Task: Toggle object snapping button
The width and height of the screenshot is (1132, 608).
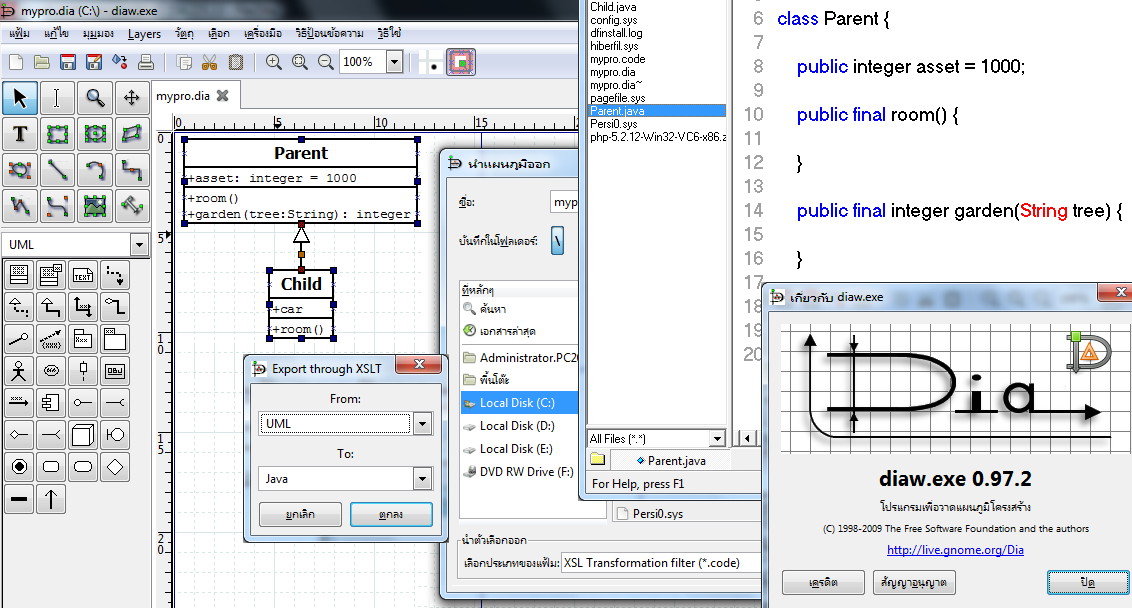Action: pyautogui.click(x=461, y=62)
